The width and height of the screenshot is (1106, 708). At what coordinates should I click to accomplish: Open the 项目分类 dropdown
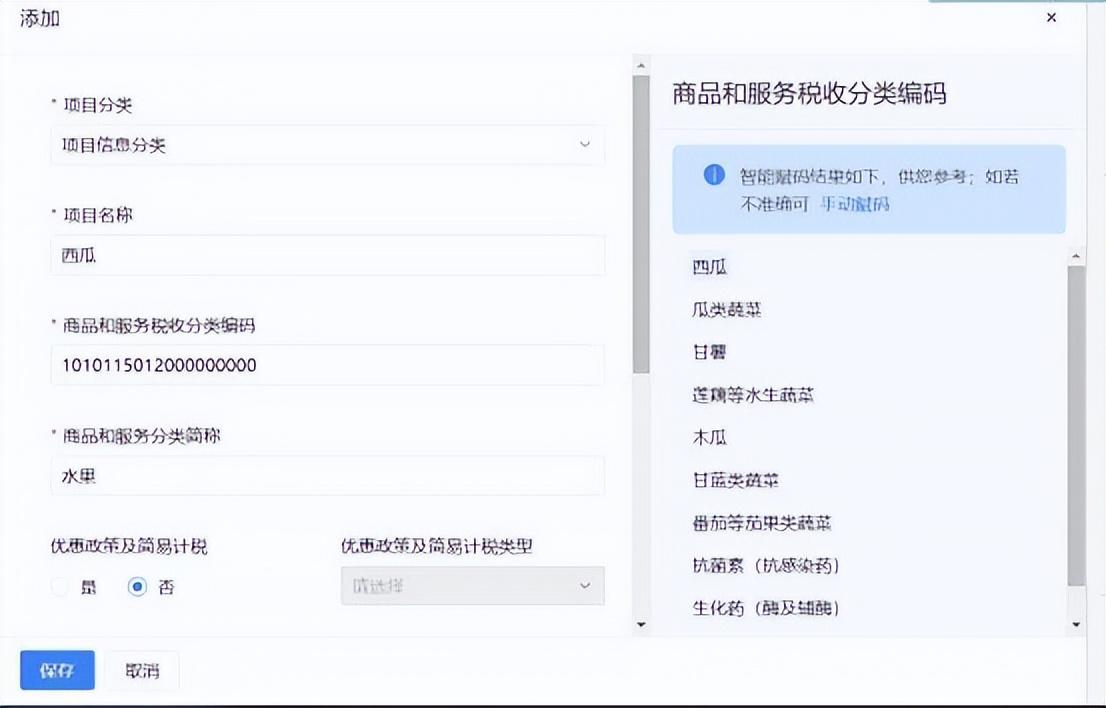(x=327, y=145)
